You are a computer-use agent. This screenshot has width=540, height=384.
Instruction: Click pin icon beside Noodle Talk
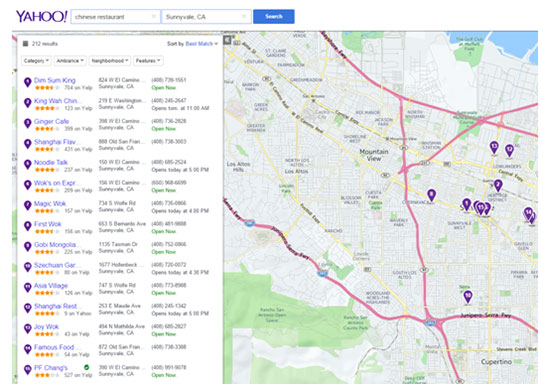(28, 164)
